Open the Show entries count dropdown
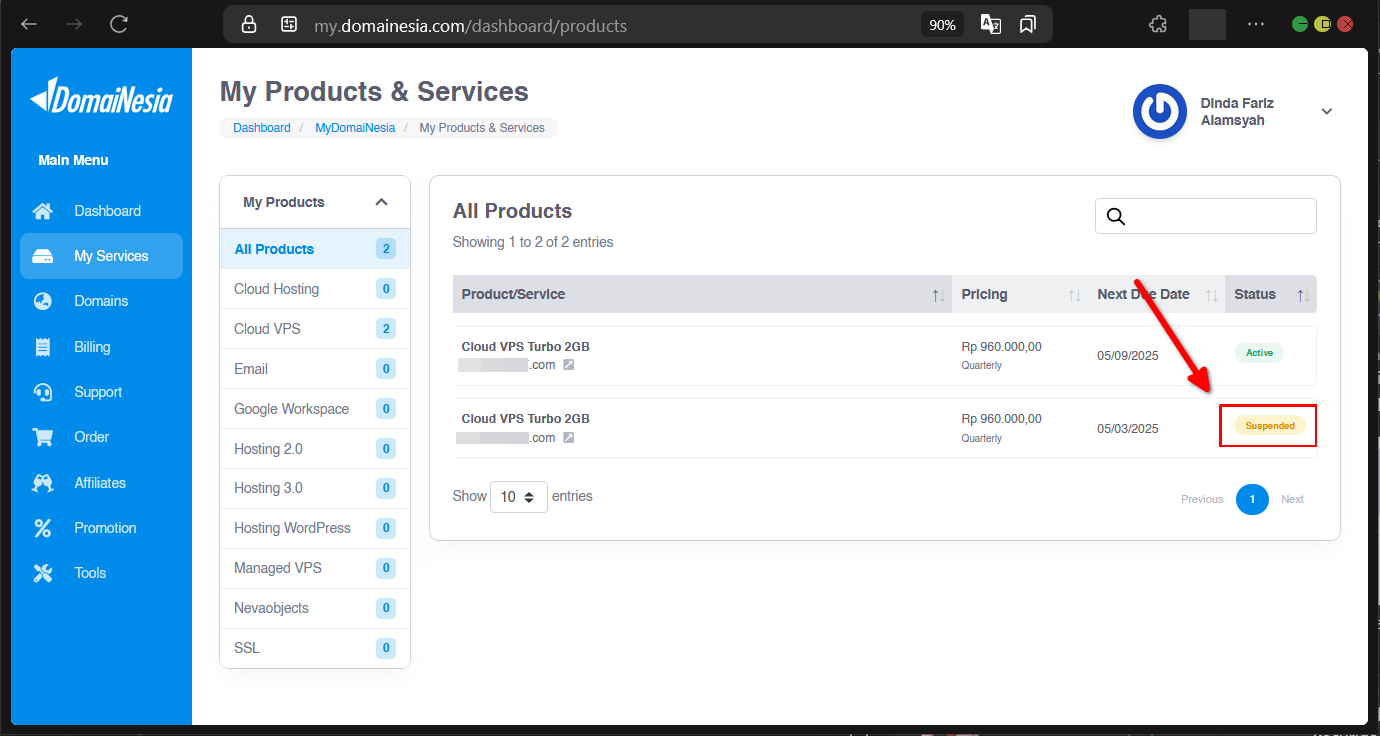The image size is (1380, 736). [x=518, y=497]
